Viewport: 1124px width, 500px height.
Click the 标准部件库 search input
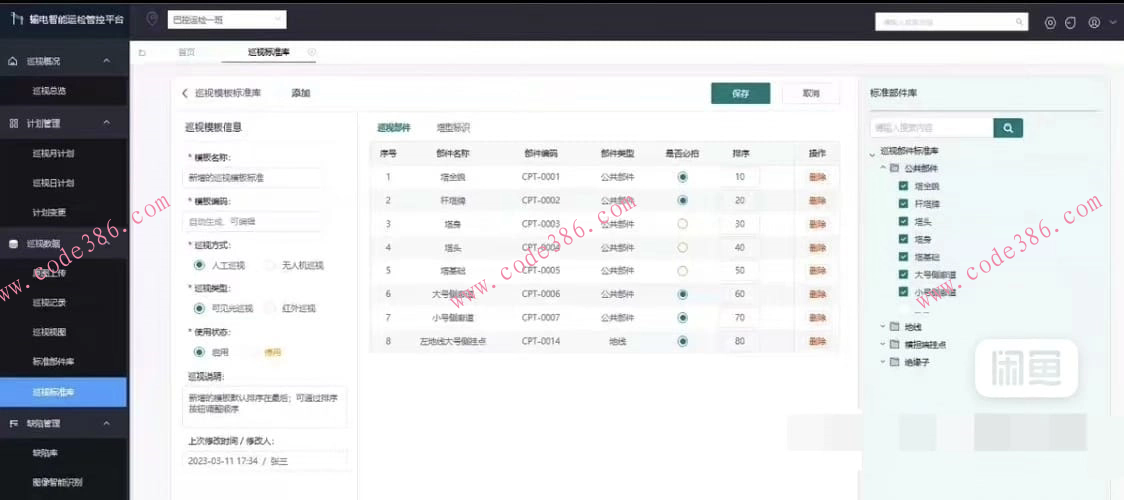click(932, 128)
